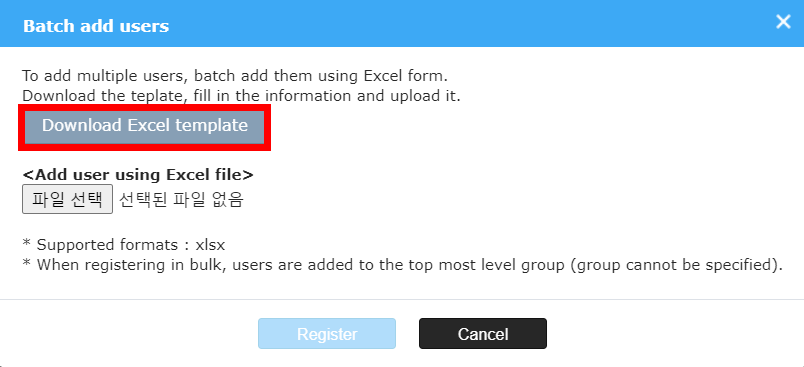The image size is (804, 367).
Task: Click the horizontal divider above Register
Action: pyautogui.click(x=402, y=299)
